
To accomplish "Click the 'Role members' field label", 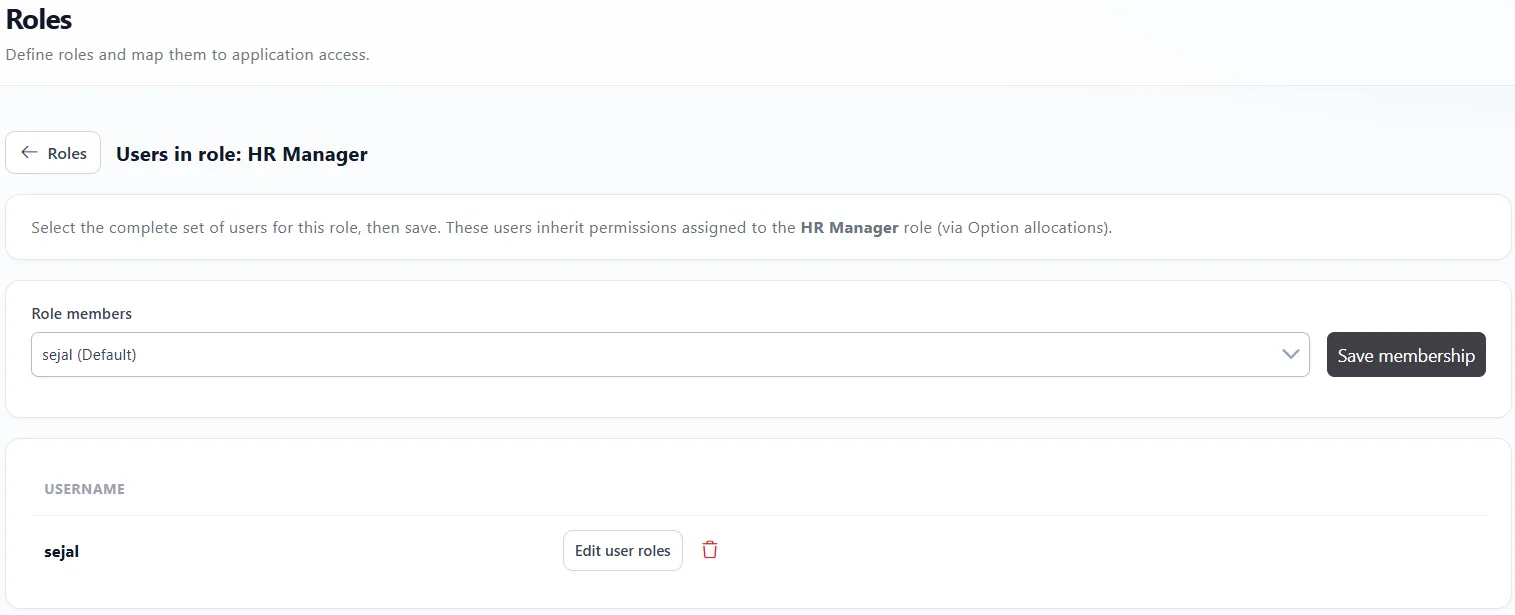I will point(81,314).
